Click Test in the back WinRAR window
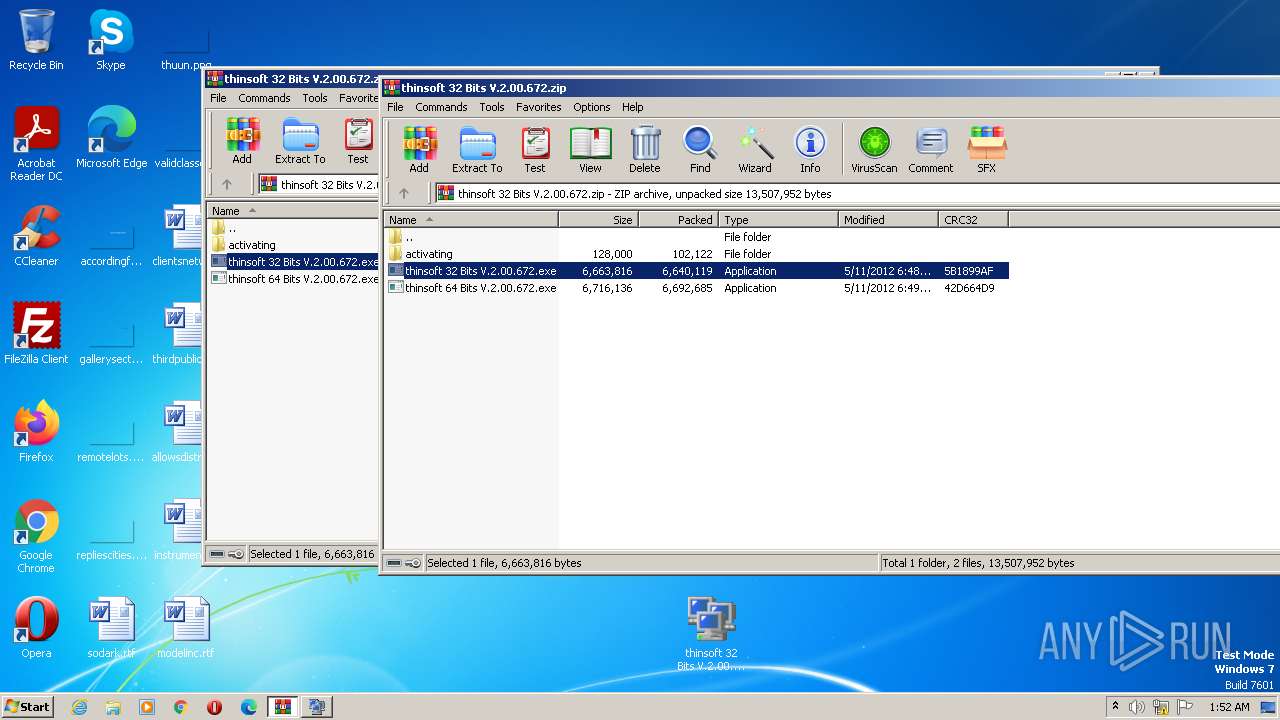1280x720 pixels. pos(358,141)
